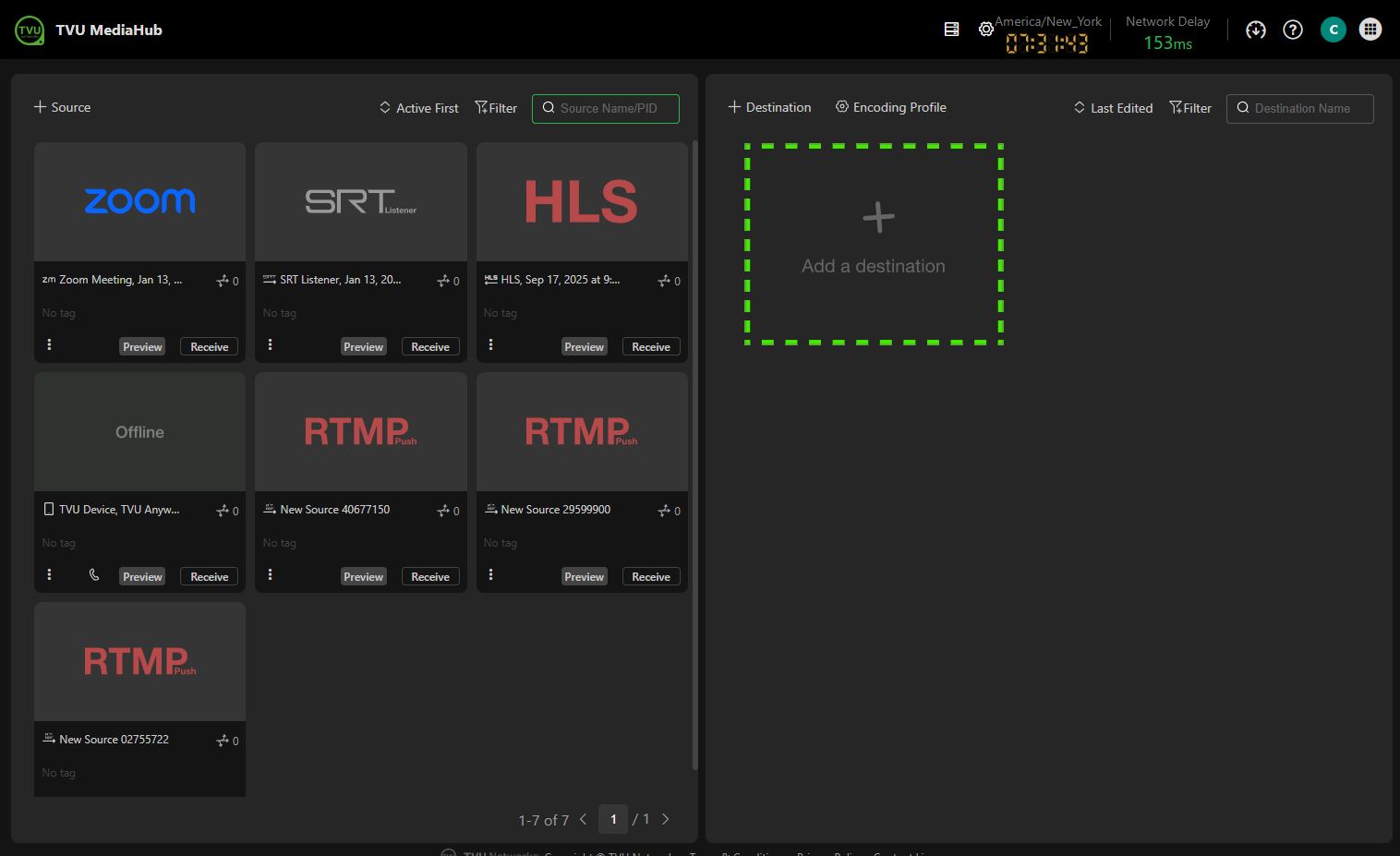This screenshot has height=856, width=1400.
Task: Preview the Zoom Meeting source
Action: 142,346
